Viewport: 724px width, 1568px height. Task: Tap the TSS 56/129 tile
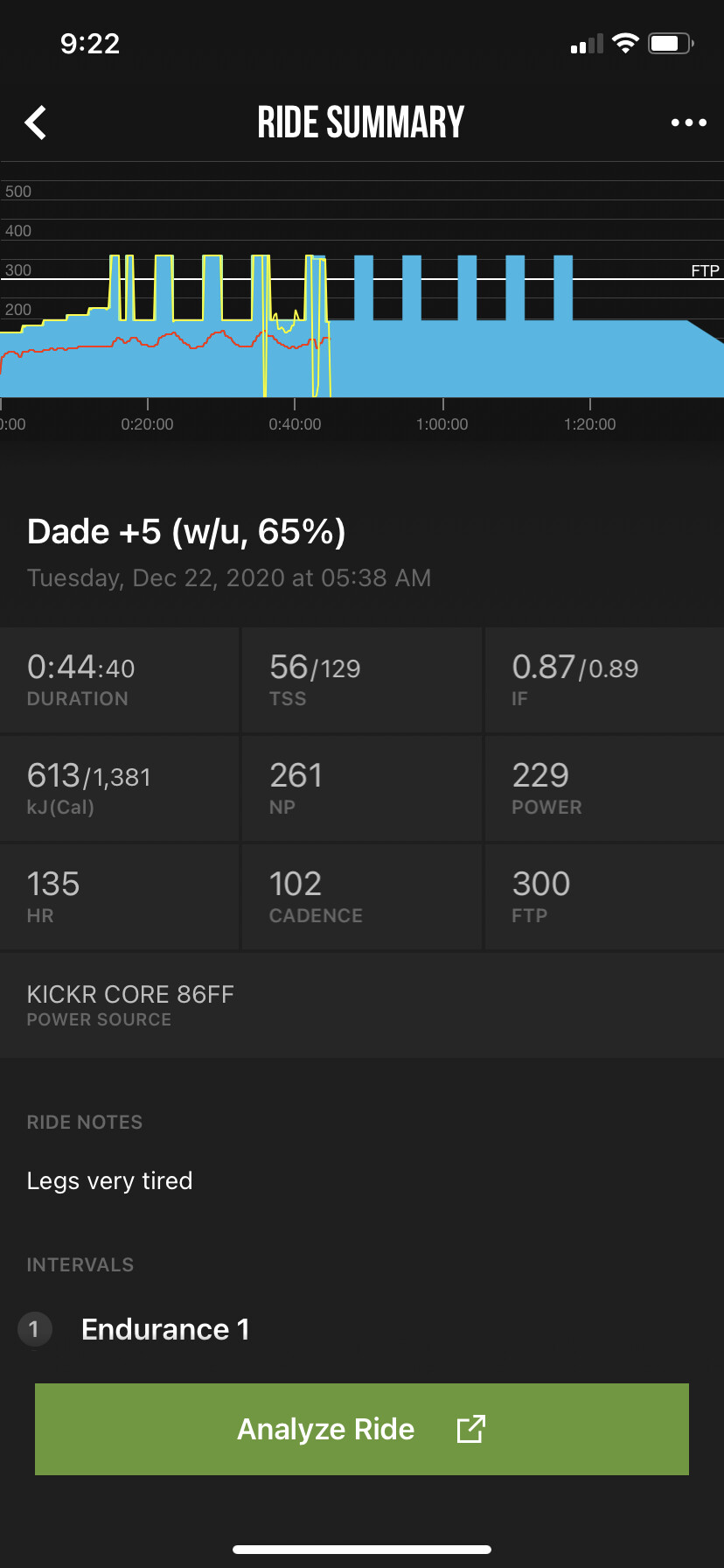[x=362, y=680]
